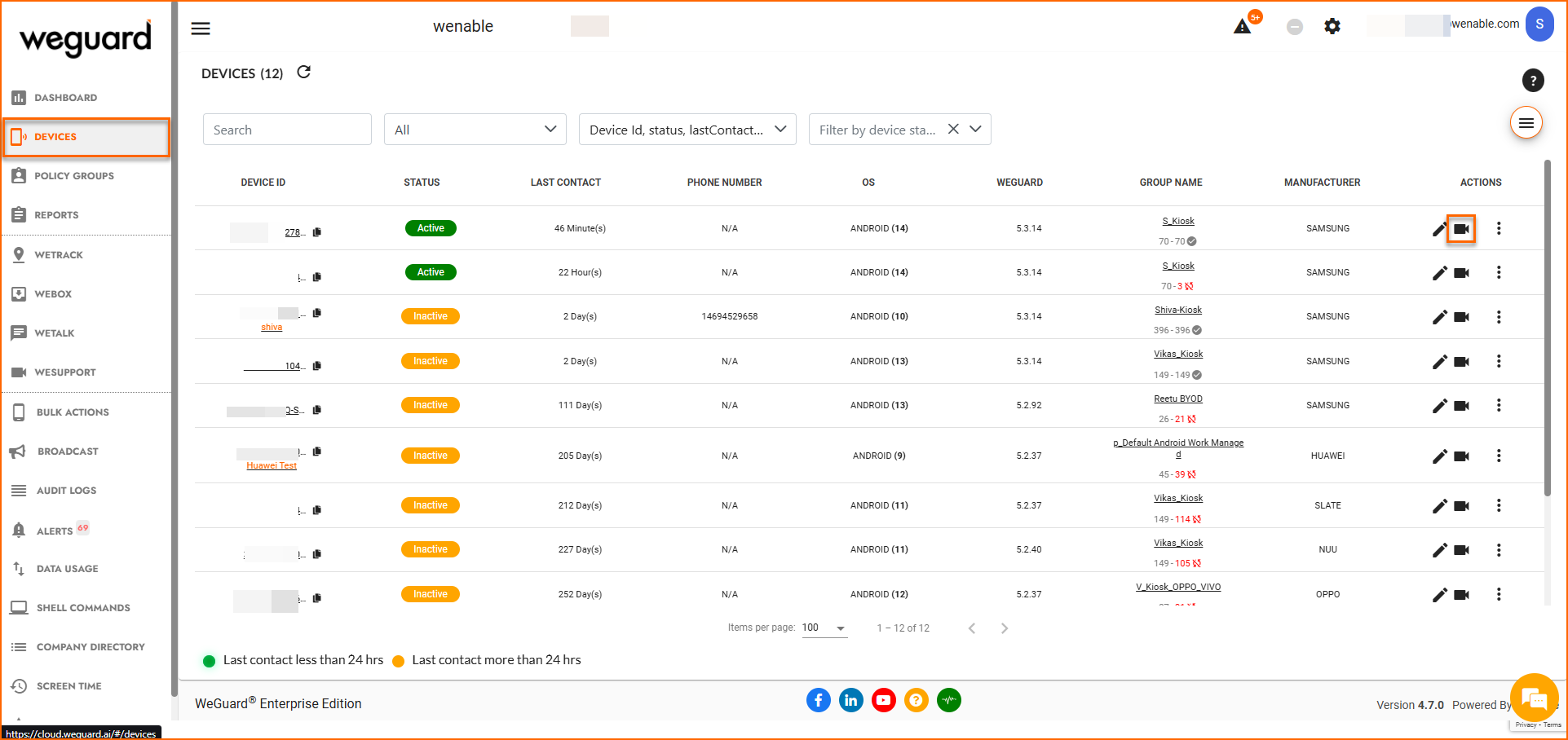
Task: Open more options for the SLATE device
Action: coord(1499,505)
